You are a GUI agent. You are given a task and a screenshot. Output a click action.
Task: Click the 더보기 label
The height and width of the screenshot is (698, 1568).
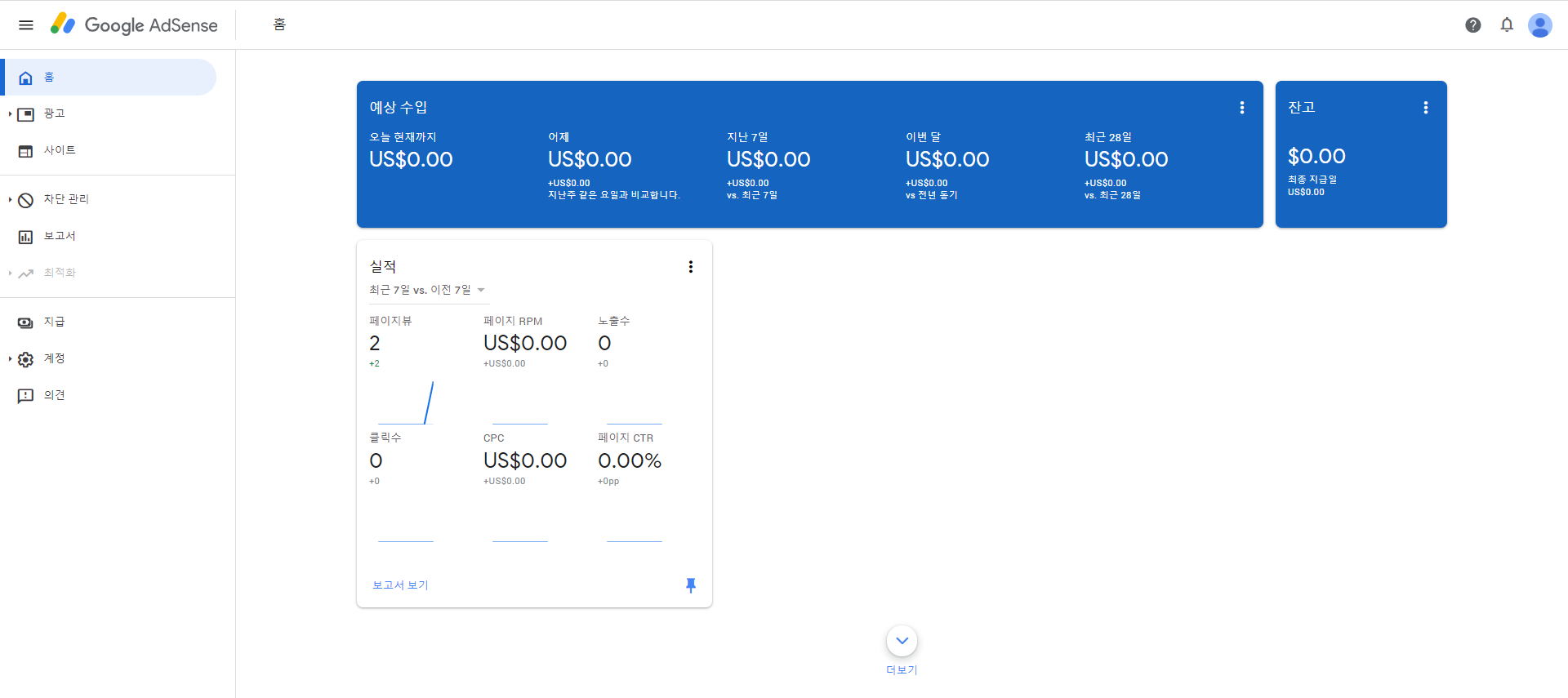pyautogui.click(x=902, y=670)
